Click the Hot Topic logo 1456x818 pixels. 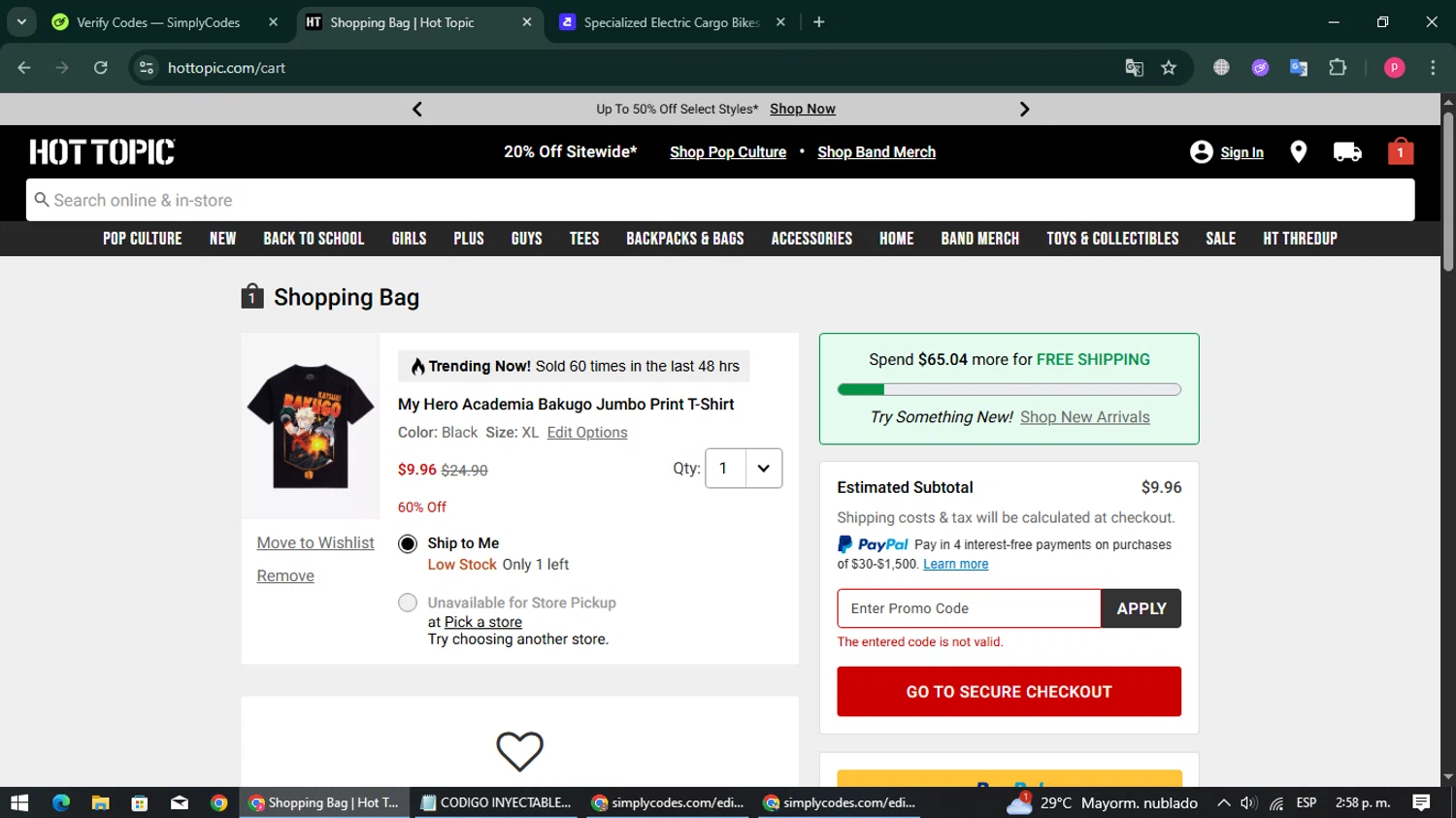(102, 151)
